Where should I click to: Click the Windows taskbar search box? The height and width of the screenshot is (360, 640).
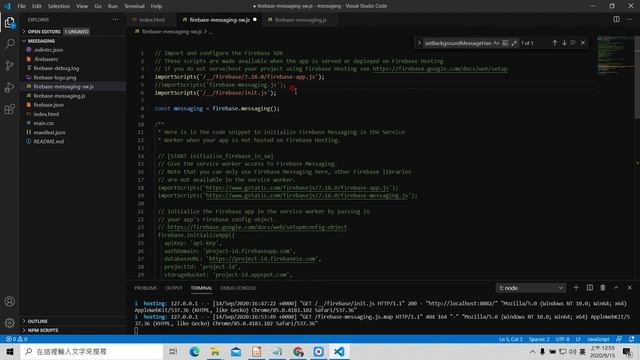pos(92,351)
